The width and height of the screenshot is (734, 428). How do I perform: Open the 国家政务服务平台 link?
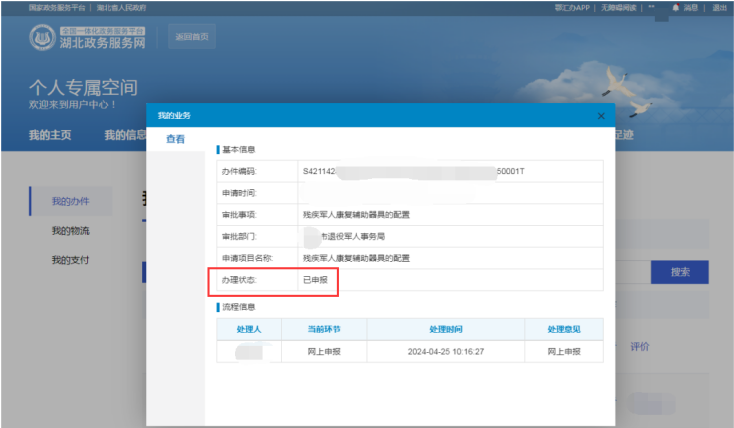click(x=58, y=7)
